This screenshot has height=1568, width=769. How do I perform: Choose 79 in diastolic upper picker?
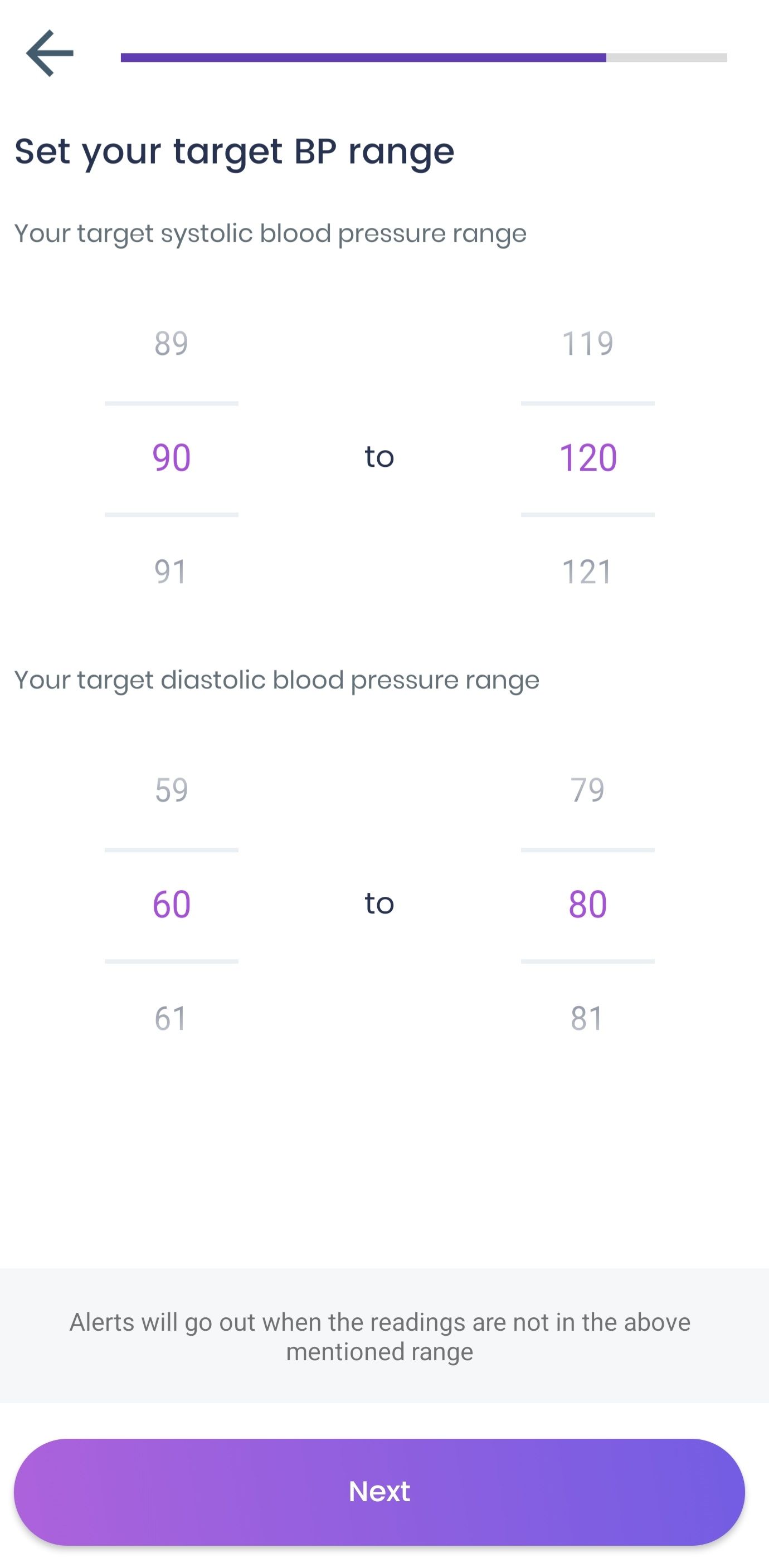click(587, 790)
